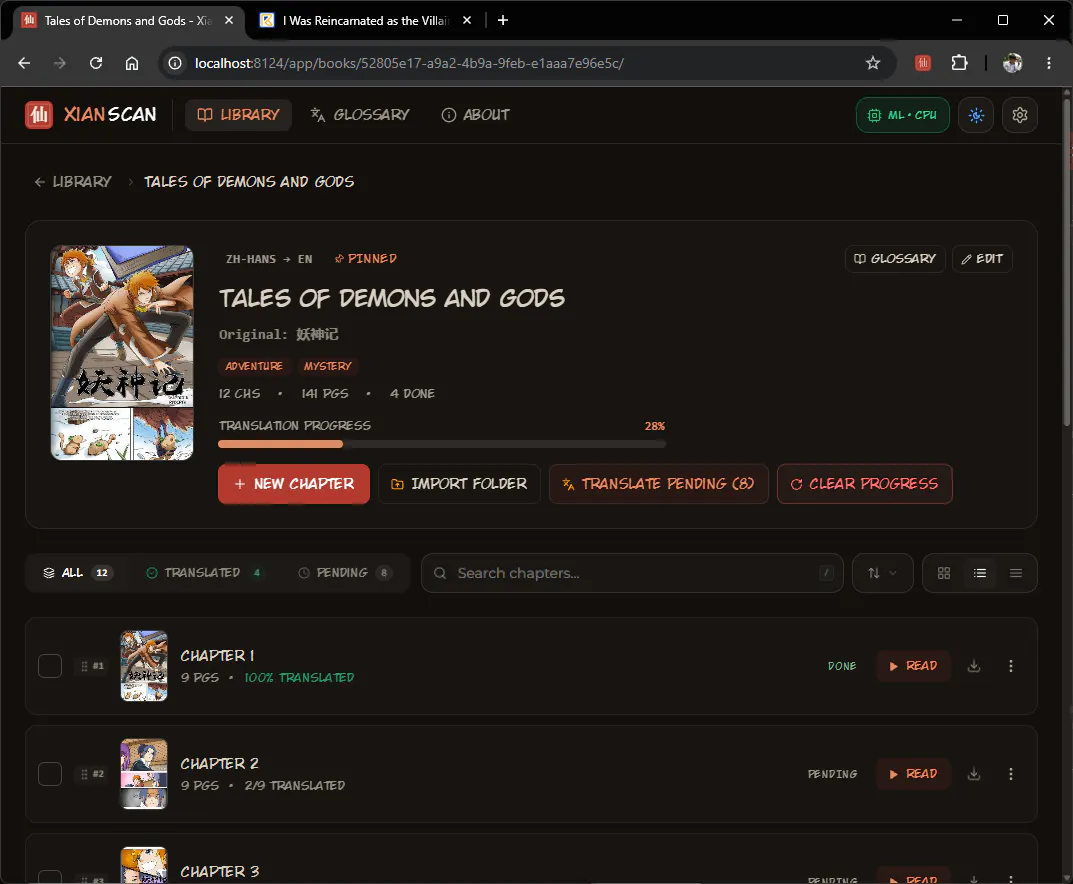Open the browser extensions puzzle icon
Viewport: 1073px width, 884px height.
coord(959,63)
